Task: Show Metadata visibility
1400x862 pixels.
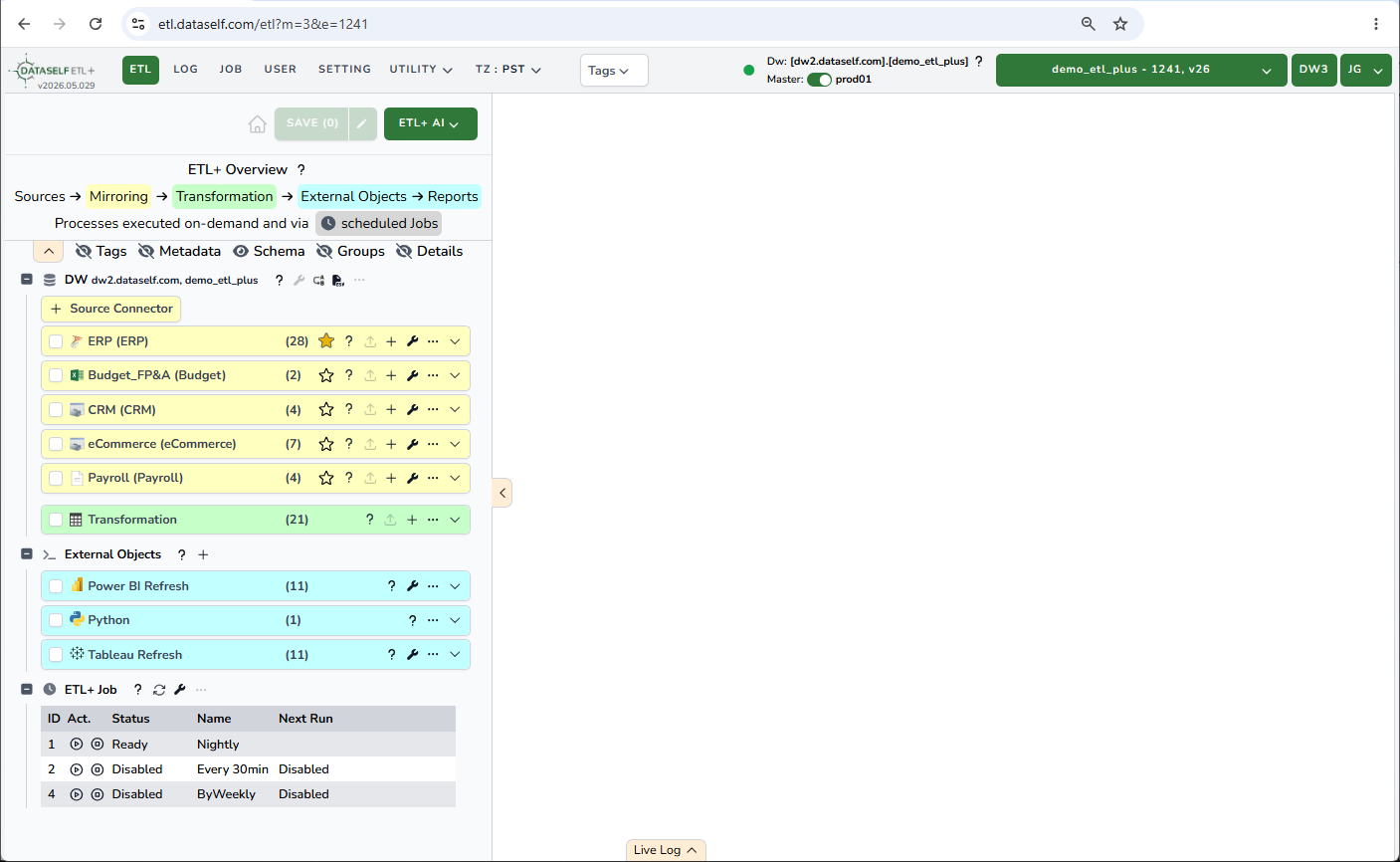Action: (x=179, y=252)
